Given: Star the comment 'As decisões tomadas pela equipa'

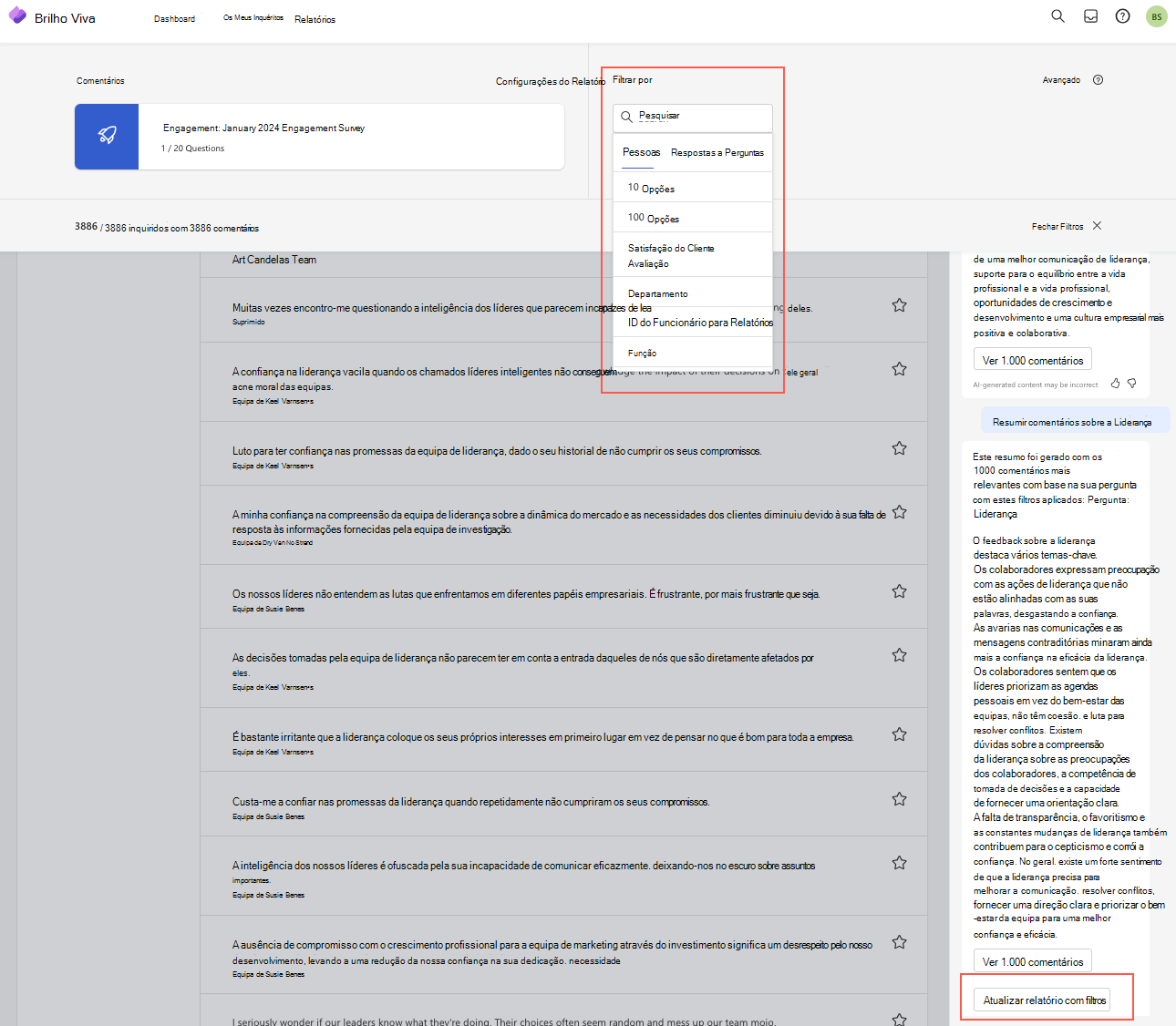Looking at the screenshot, I should coord(899,655).
